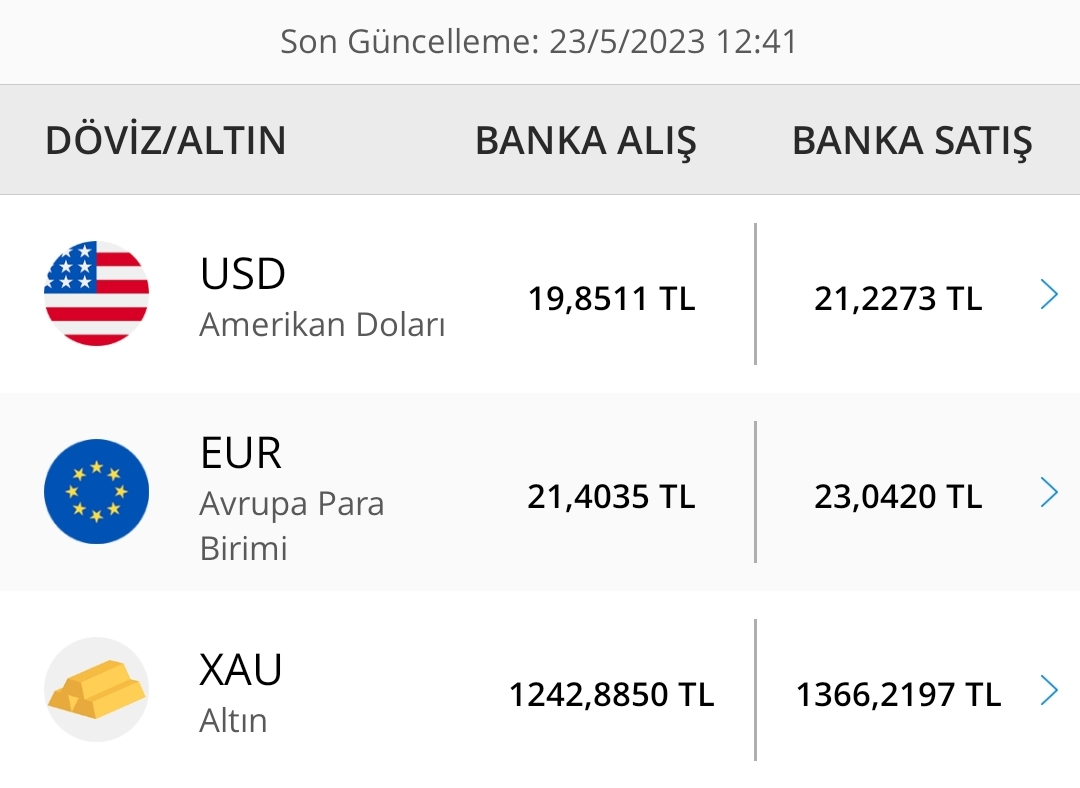
Task: Tap the Son Güncelleme timestamp text
Action: [x=539, y=41]
